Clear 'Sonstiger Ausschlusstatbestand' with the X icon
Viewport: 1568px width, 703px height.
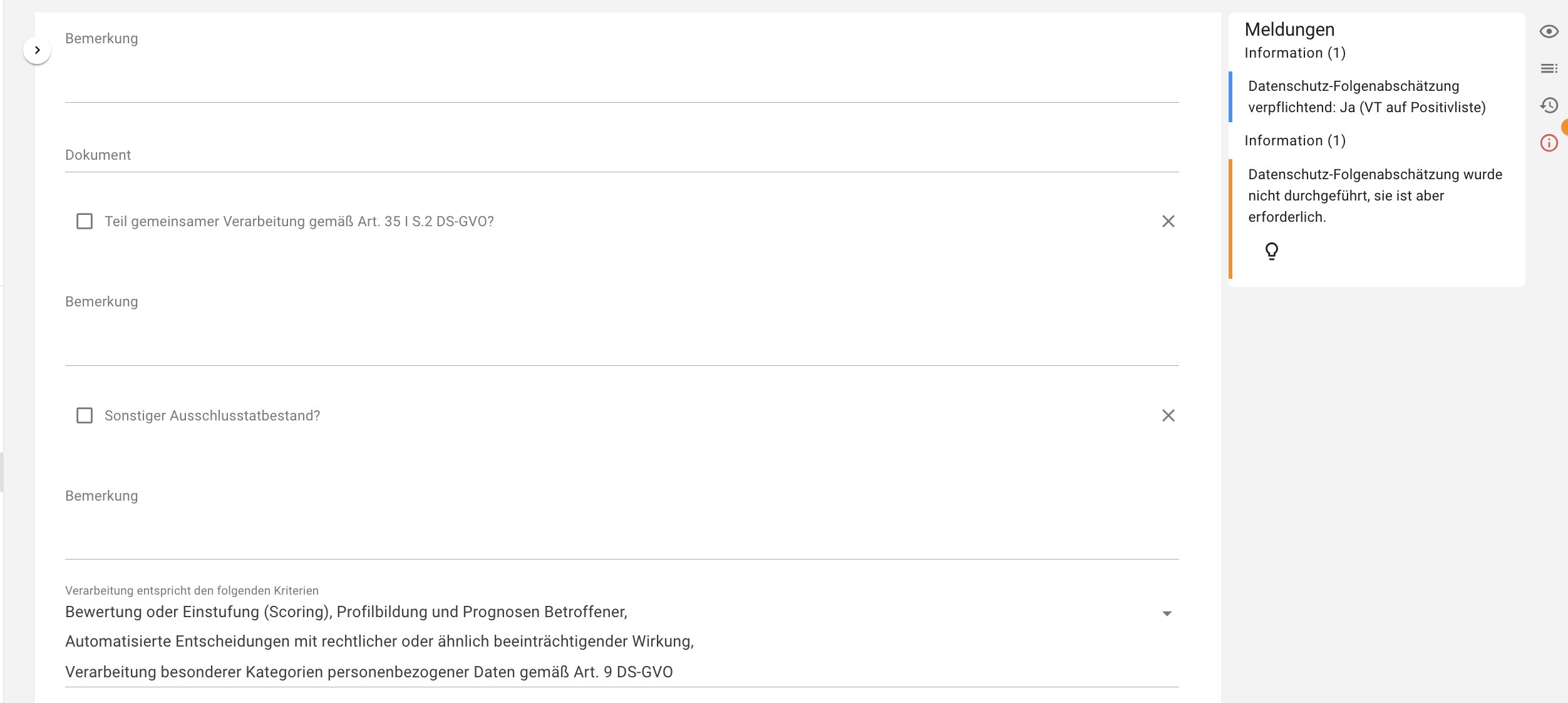(1168, 415)
